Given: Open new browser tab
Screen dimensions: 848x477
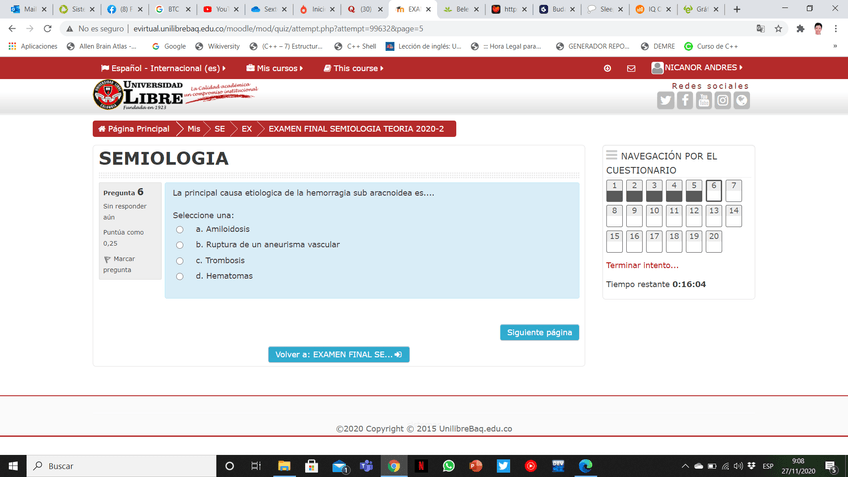Looking at the screenshot, I should [737, 9].
